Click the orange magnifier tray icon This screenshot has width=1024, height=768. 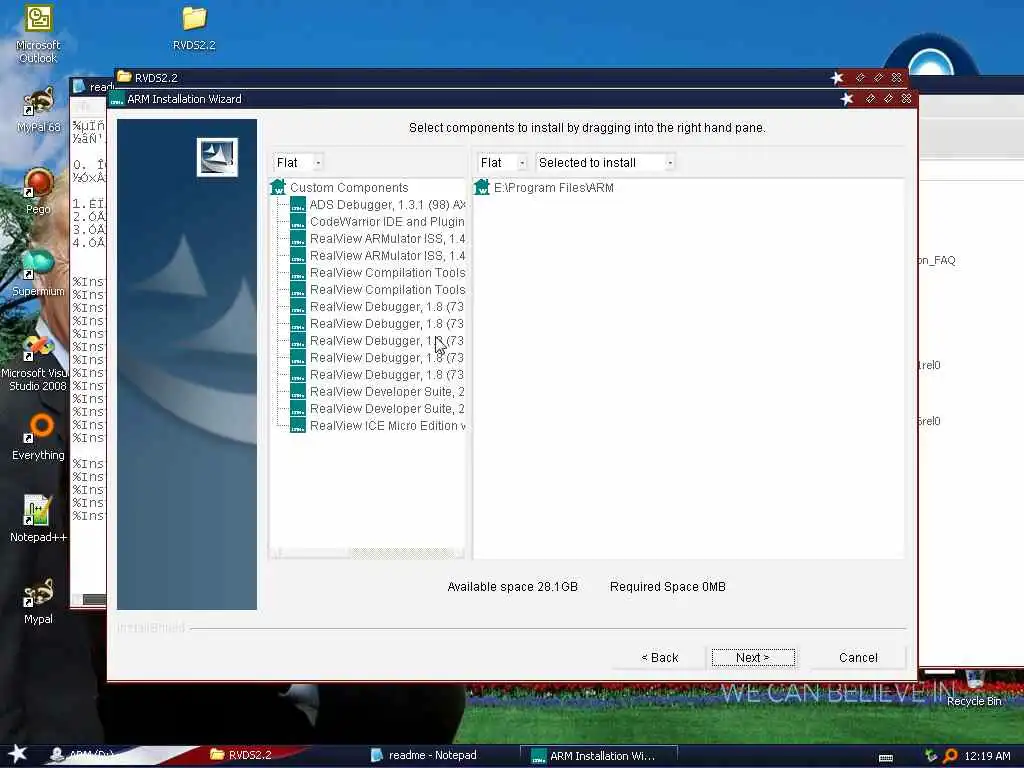pyautogui.click(x=950, y=756)
